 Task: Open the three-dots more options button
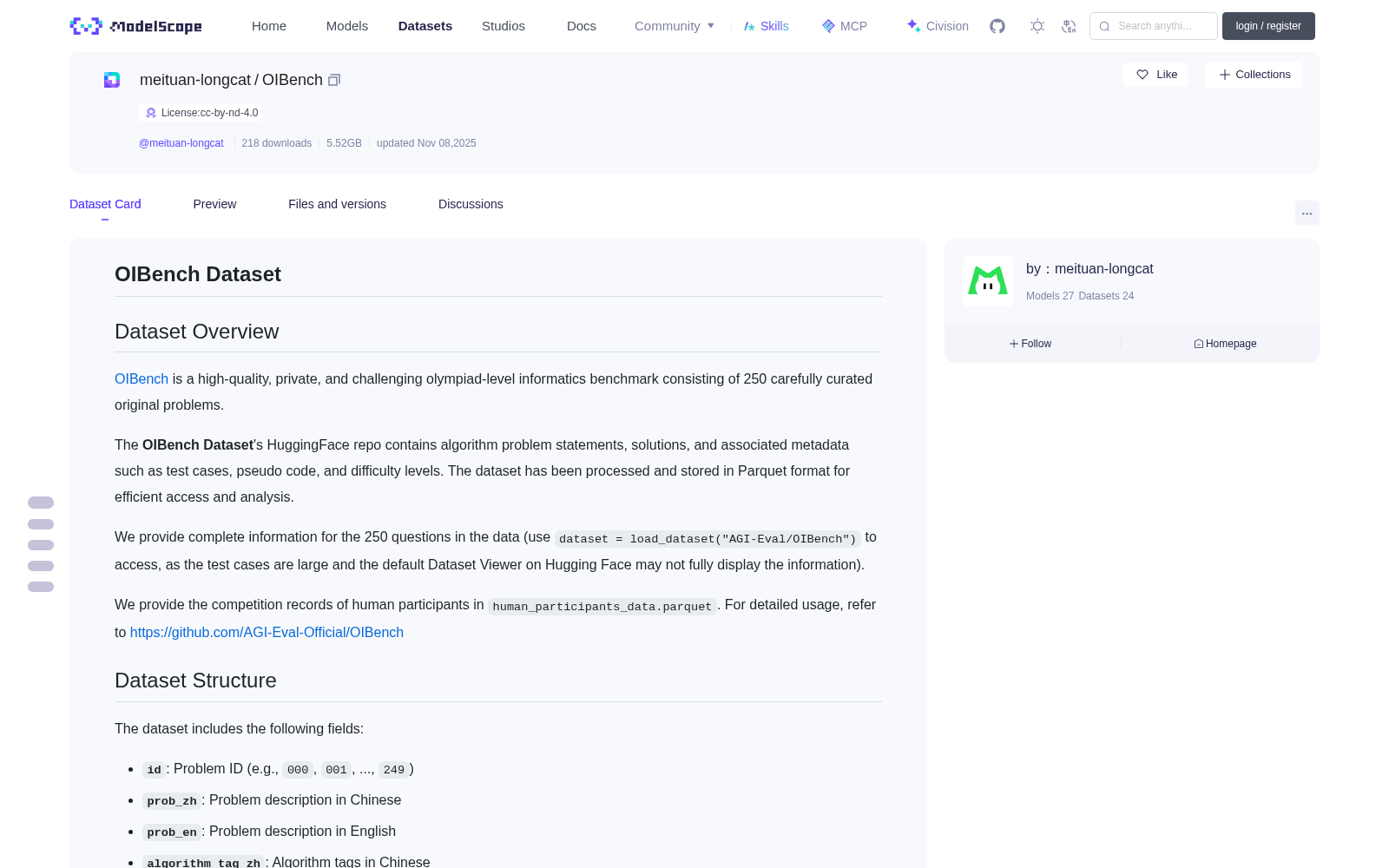(1307, 213)
